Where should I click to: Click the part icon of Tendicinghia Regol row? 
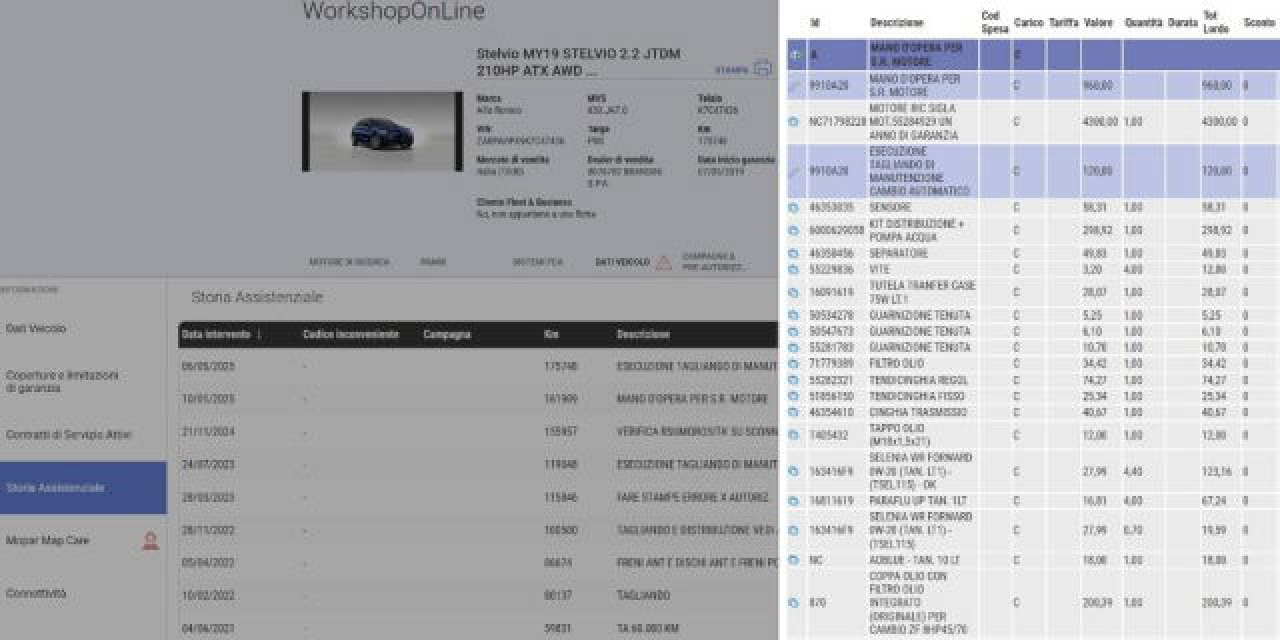(x=794, y=381)
